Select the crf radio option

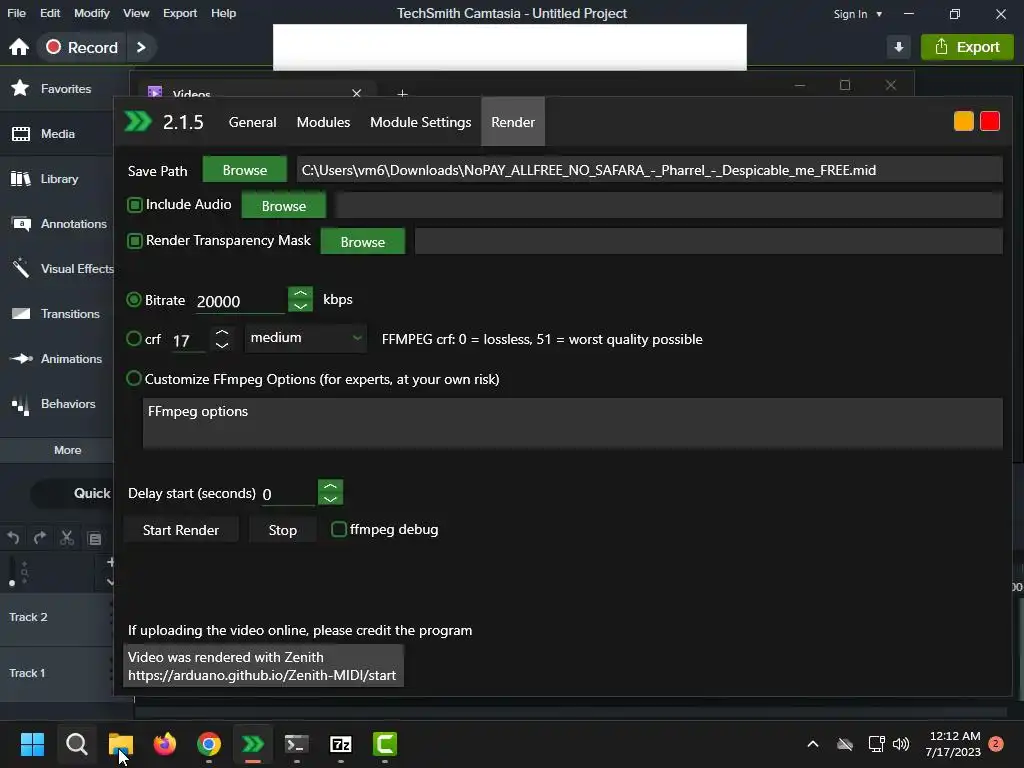(x=134, y=338)
